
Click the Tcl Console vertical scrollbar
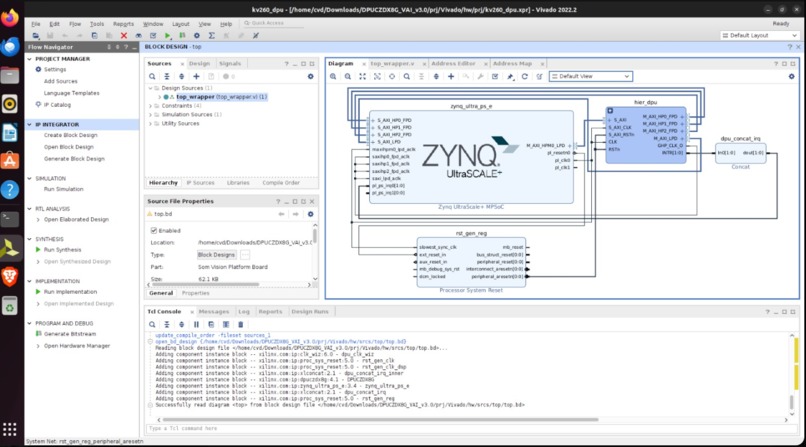[792, 402]
